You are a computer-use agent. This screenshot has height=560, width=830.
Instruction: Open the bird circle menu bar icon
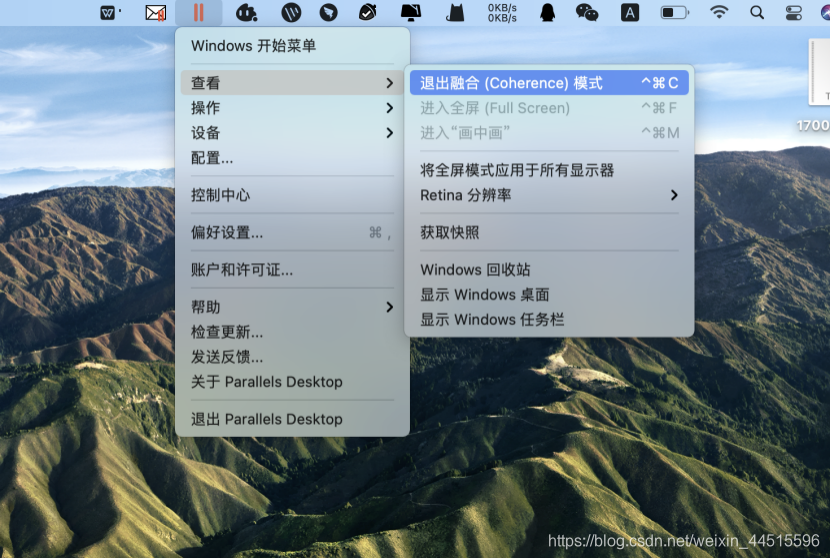pyautogui.click(x=328, y=12)
